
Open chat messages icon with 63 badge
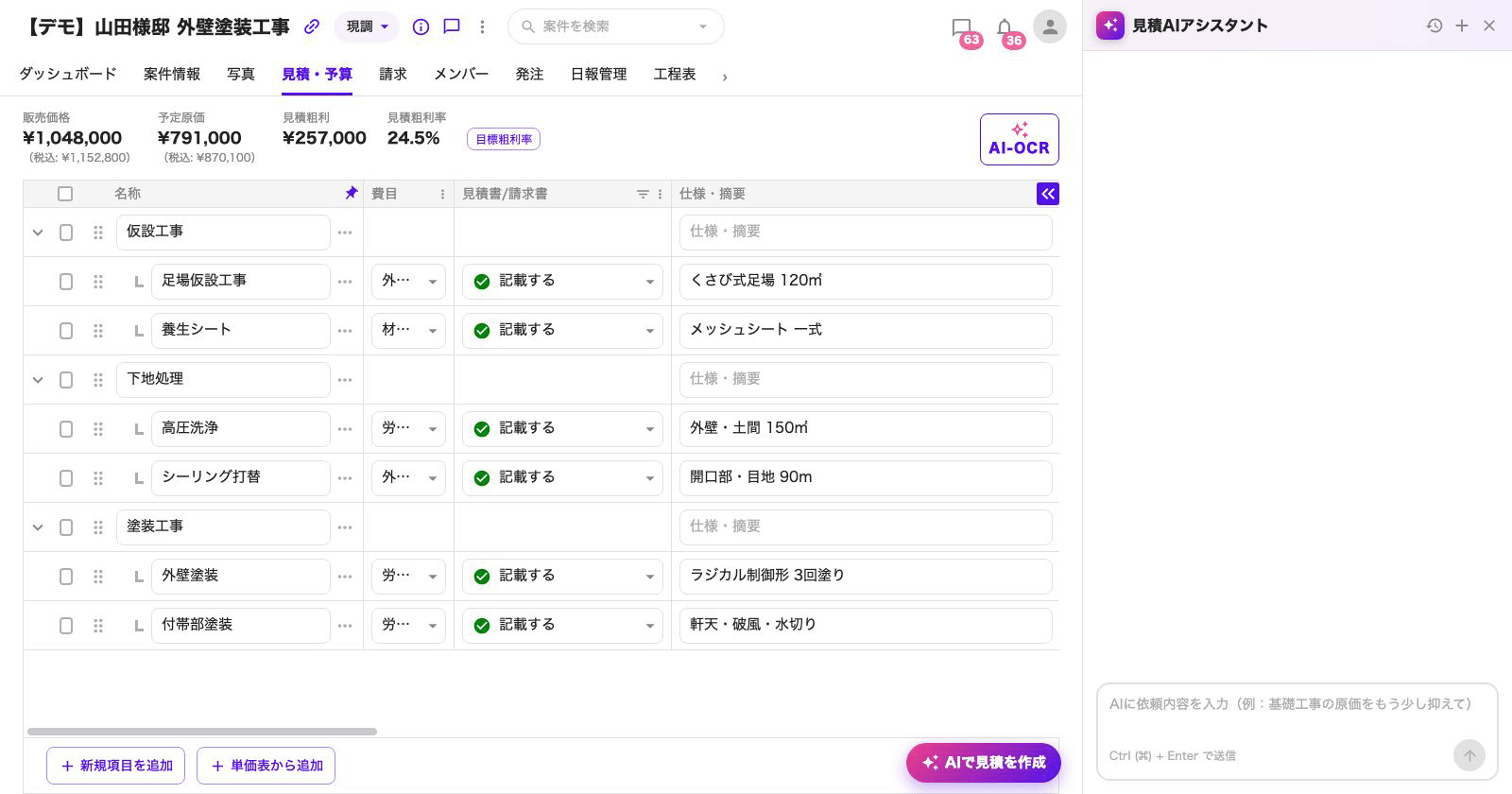pyautogui.click(x=962, y=27)
